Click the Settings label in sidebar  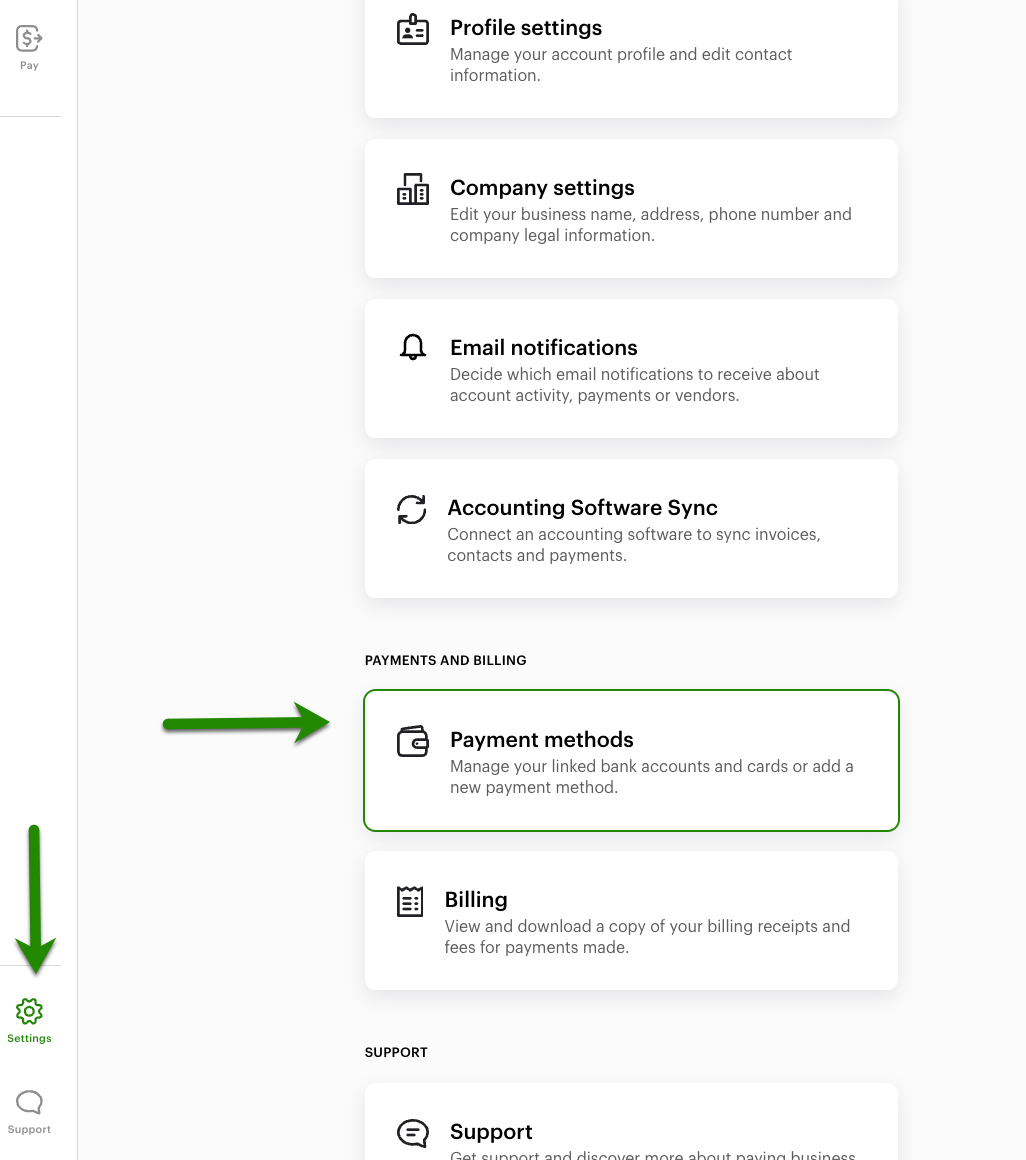click(x=29, y=1039)
